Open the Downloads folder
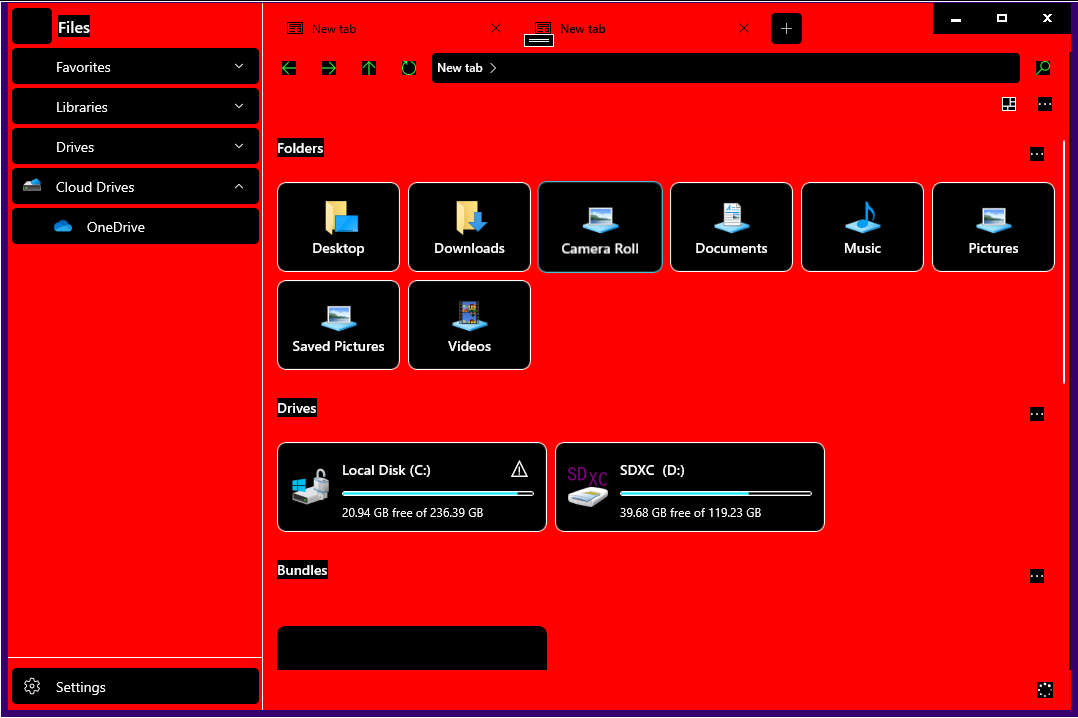1078x718 pixels. 470,227
